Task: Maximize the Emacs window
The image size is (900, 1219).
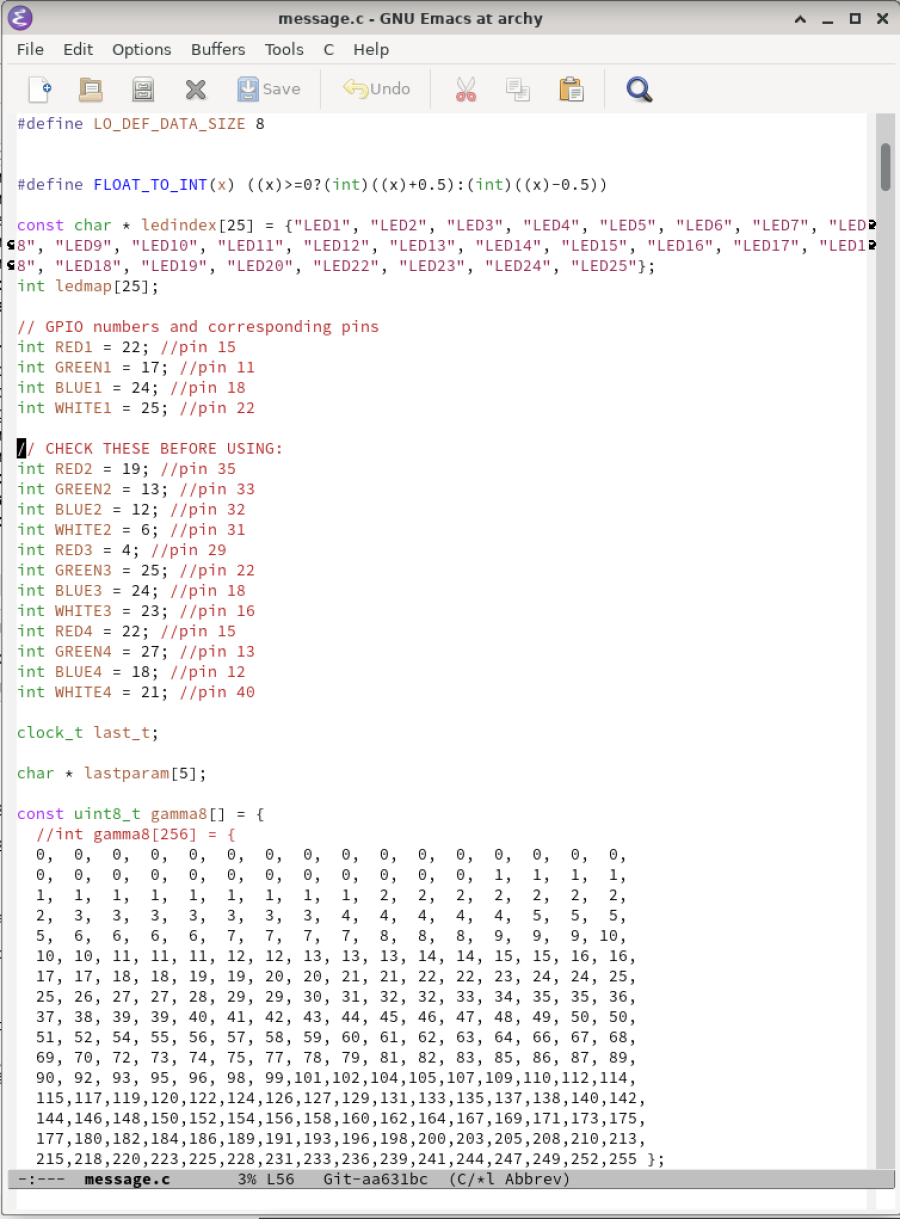Action: (855, 18)
